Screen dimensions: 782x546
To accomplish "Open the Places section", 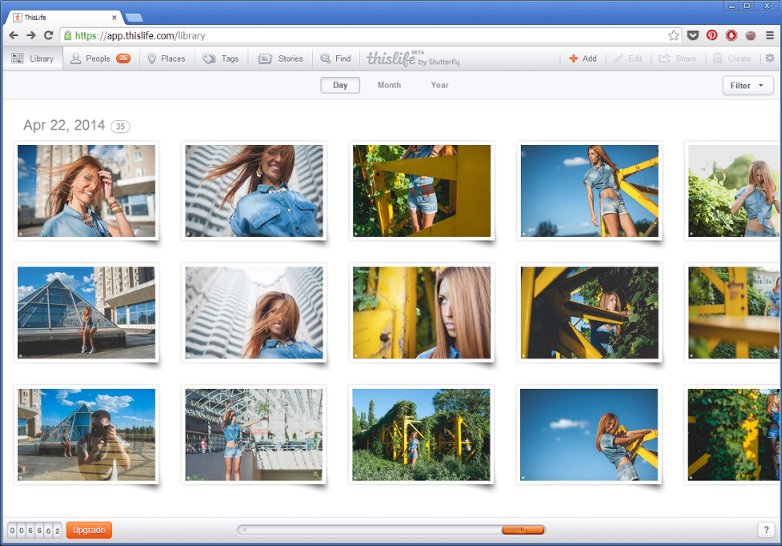I will 167,58.
